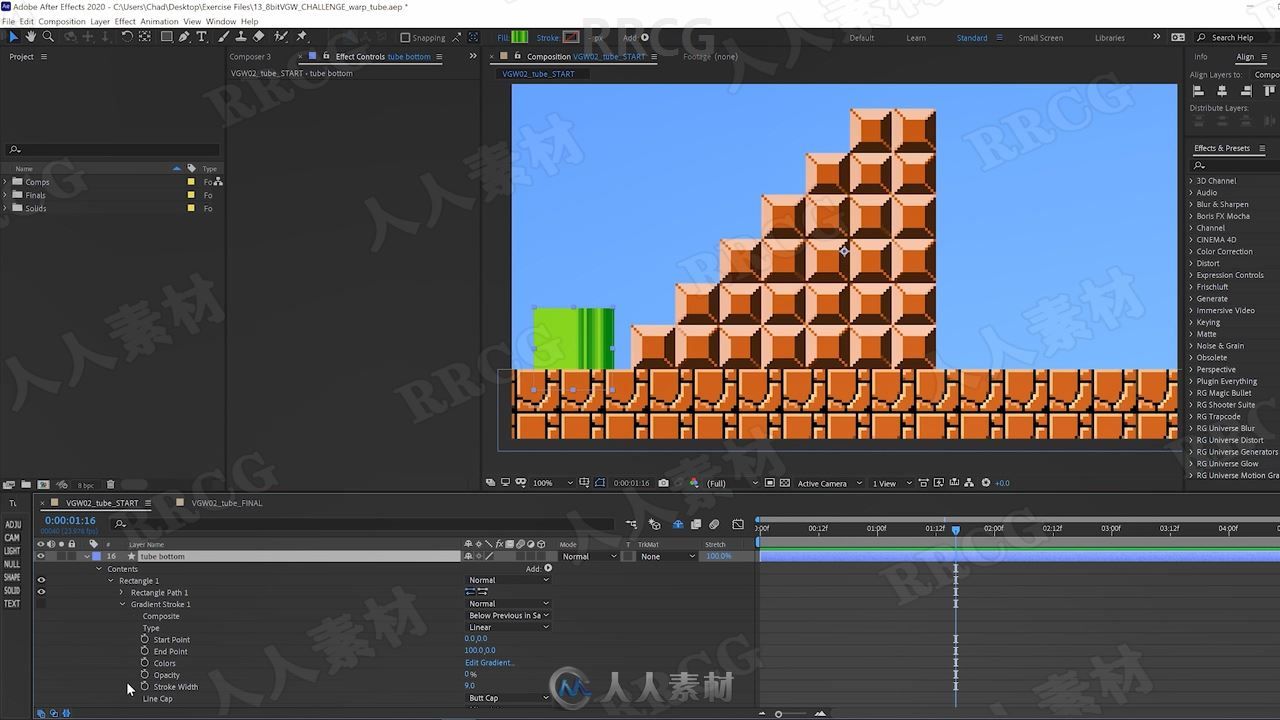The width and height of the screenshot is (1280, 720).
Task: Open the green Fill color swatch
Action: [520, 38]
